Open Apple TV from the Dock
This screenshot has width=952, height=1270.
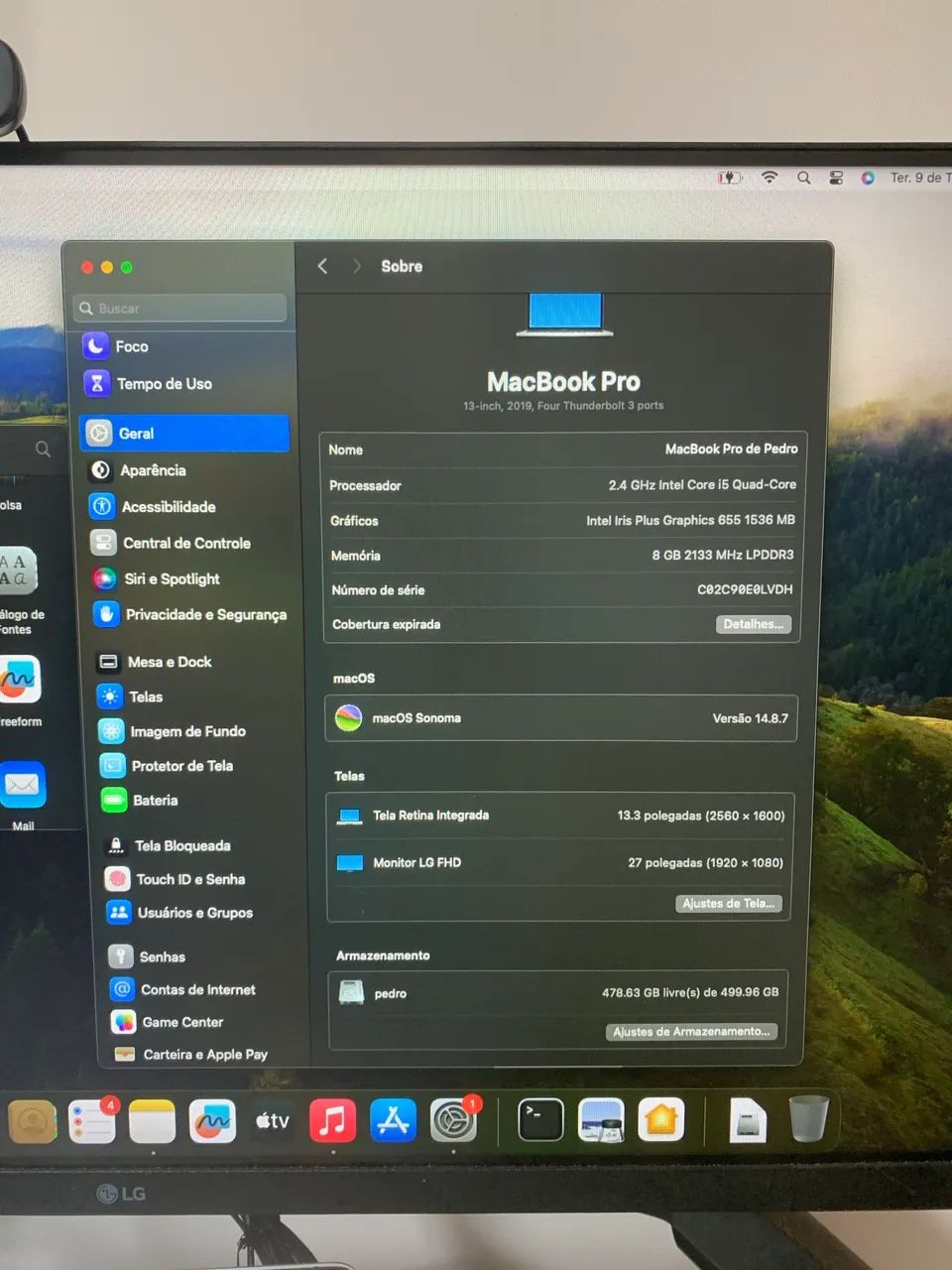pyautogui.click(x=272, y=1121)
